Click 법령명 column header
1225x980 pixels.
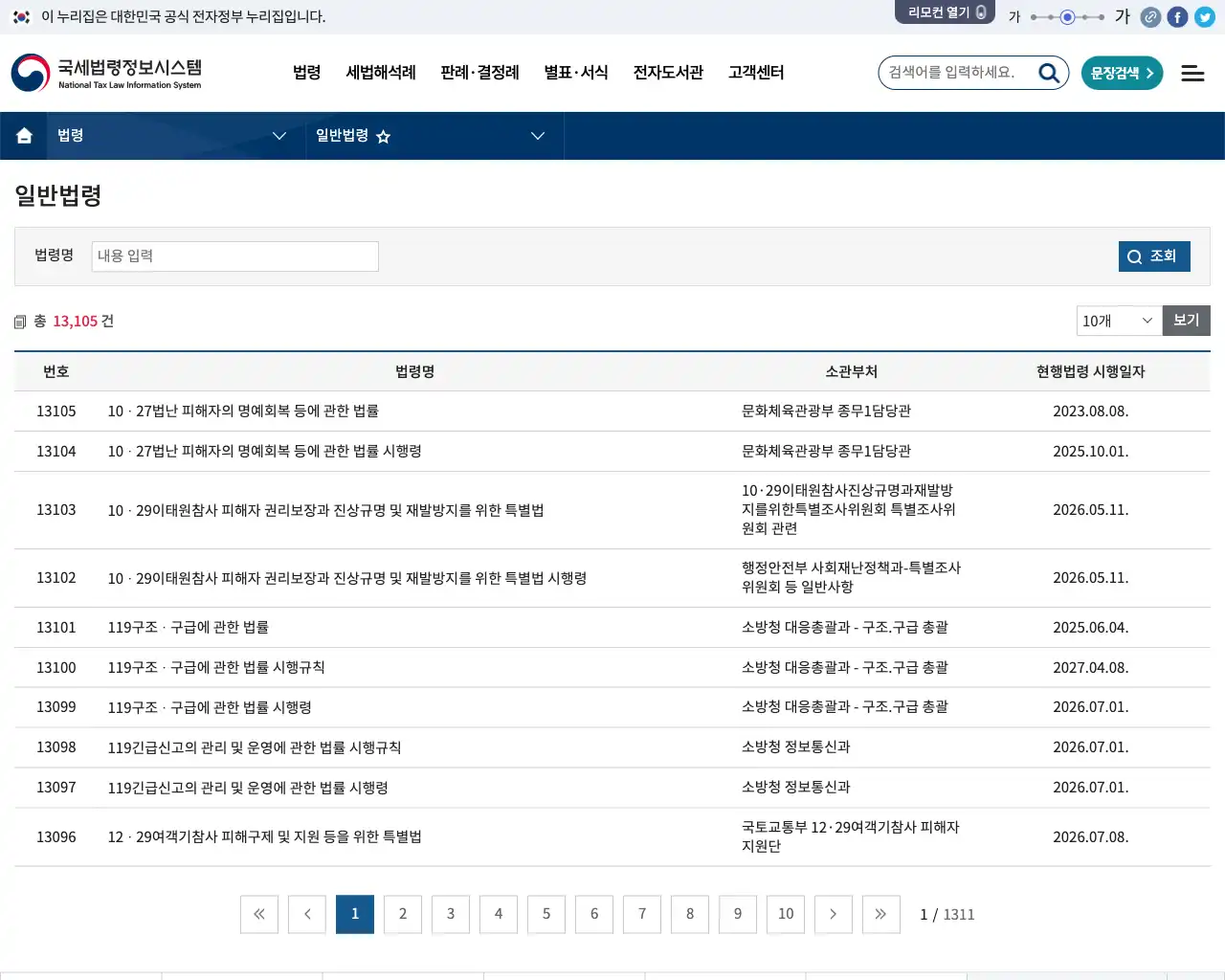pos(414,371)
